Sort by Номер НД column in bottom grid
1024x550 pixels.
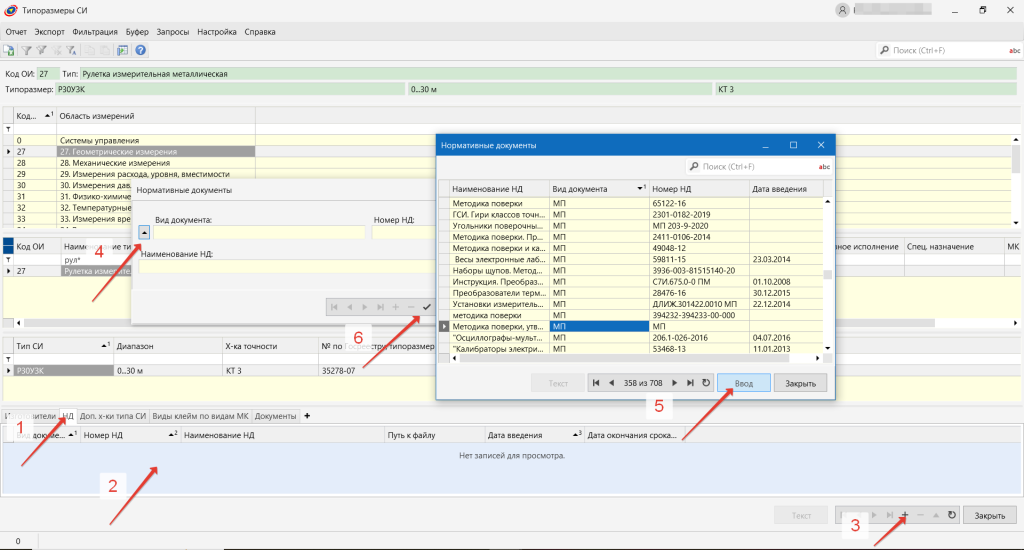[x=129, y=435]
